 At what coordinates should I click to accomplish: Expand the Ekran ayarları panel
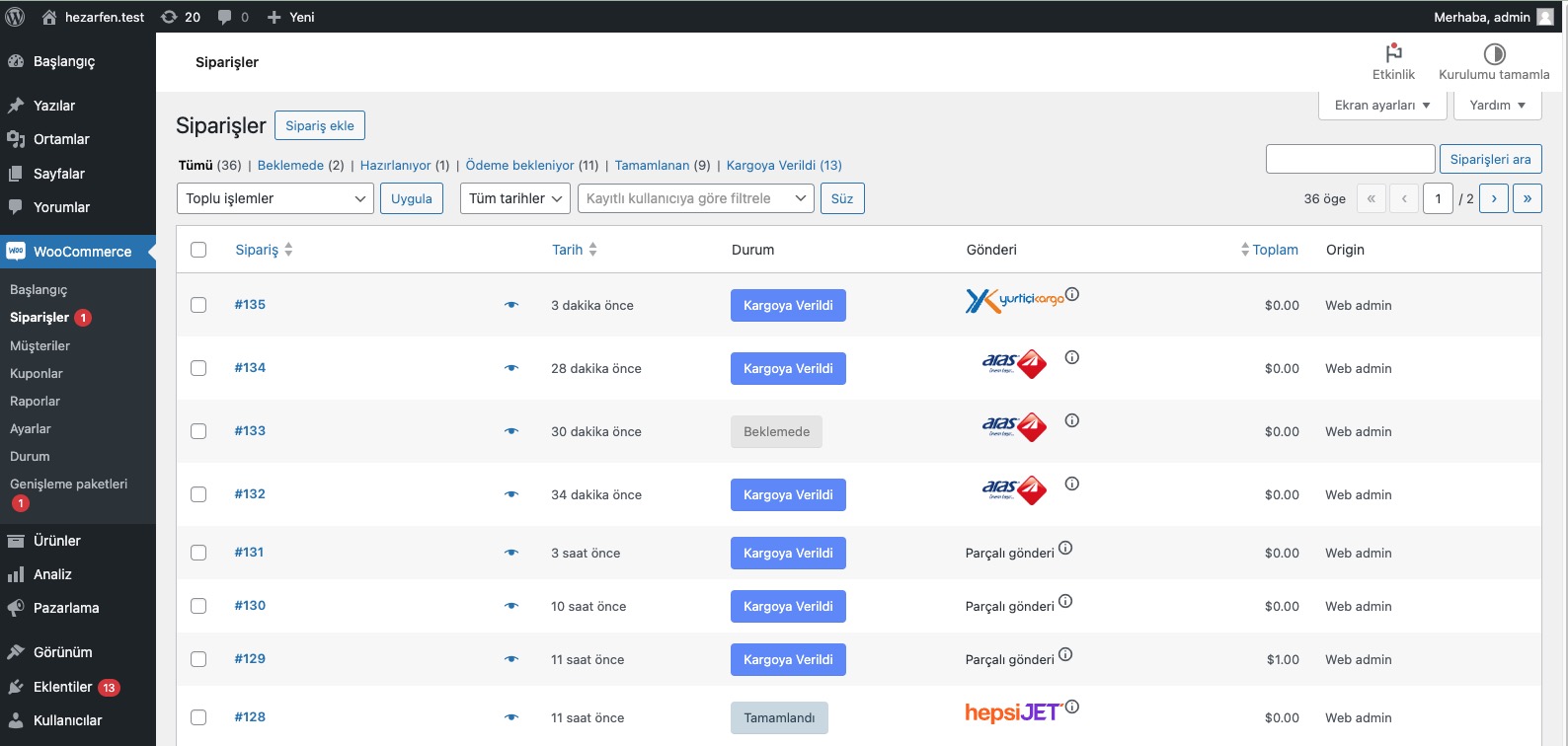point(1381,105)
